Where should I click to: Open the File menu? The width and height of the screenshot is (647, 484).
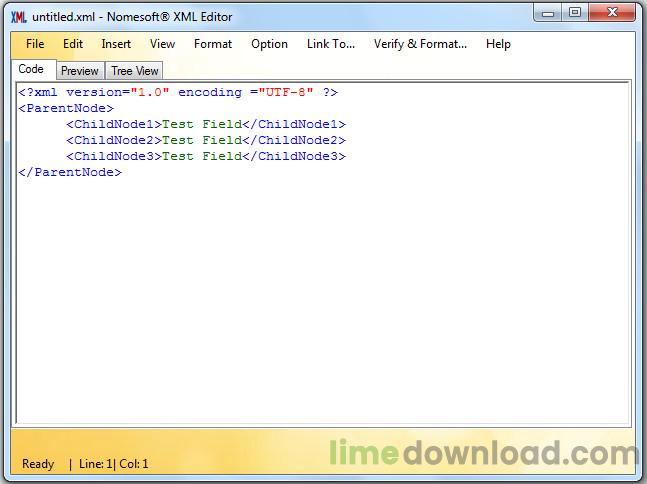pyautogui.click(x=35, y=44)
